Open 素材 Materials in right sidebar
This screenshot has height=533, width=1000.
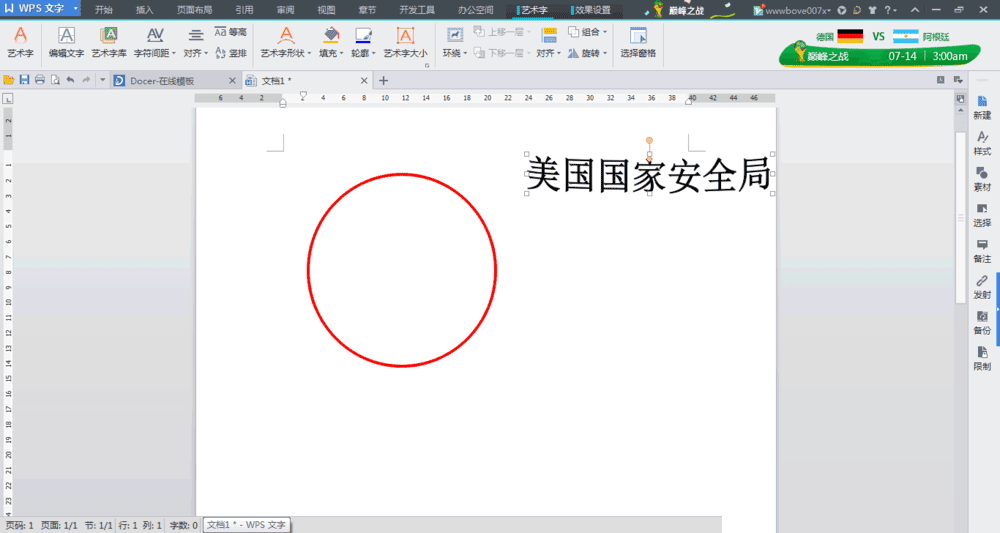[982, 179]
